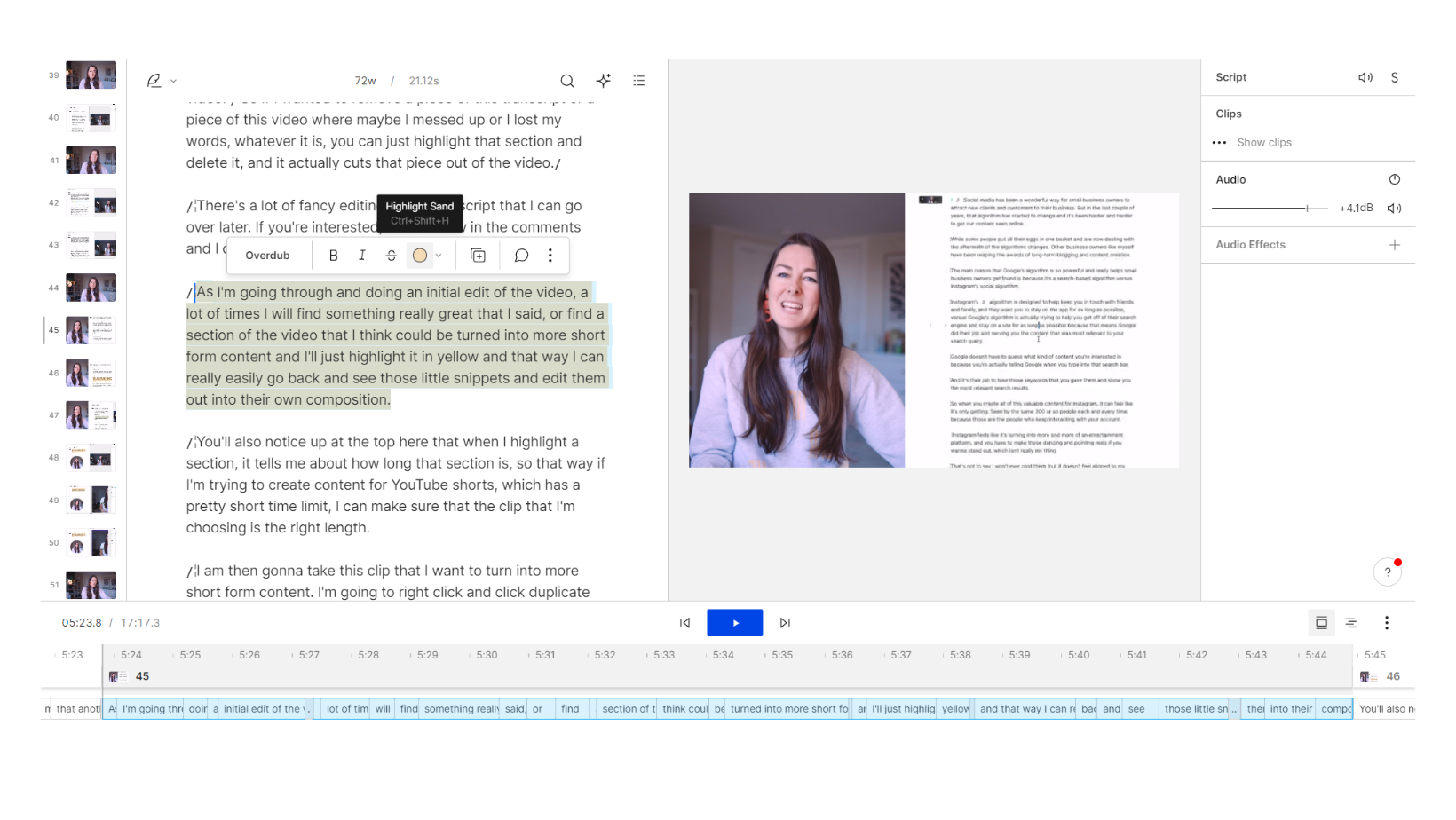Viewport: 1456px width, 820px height.
Task: Click the Overdub button
Action: [268, 255]
